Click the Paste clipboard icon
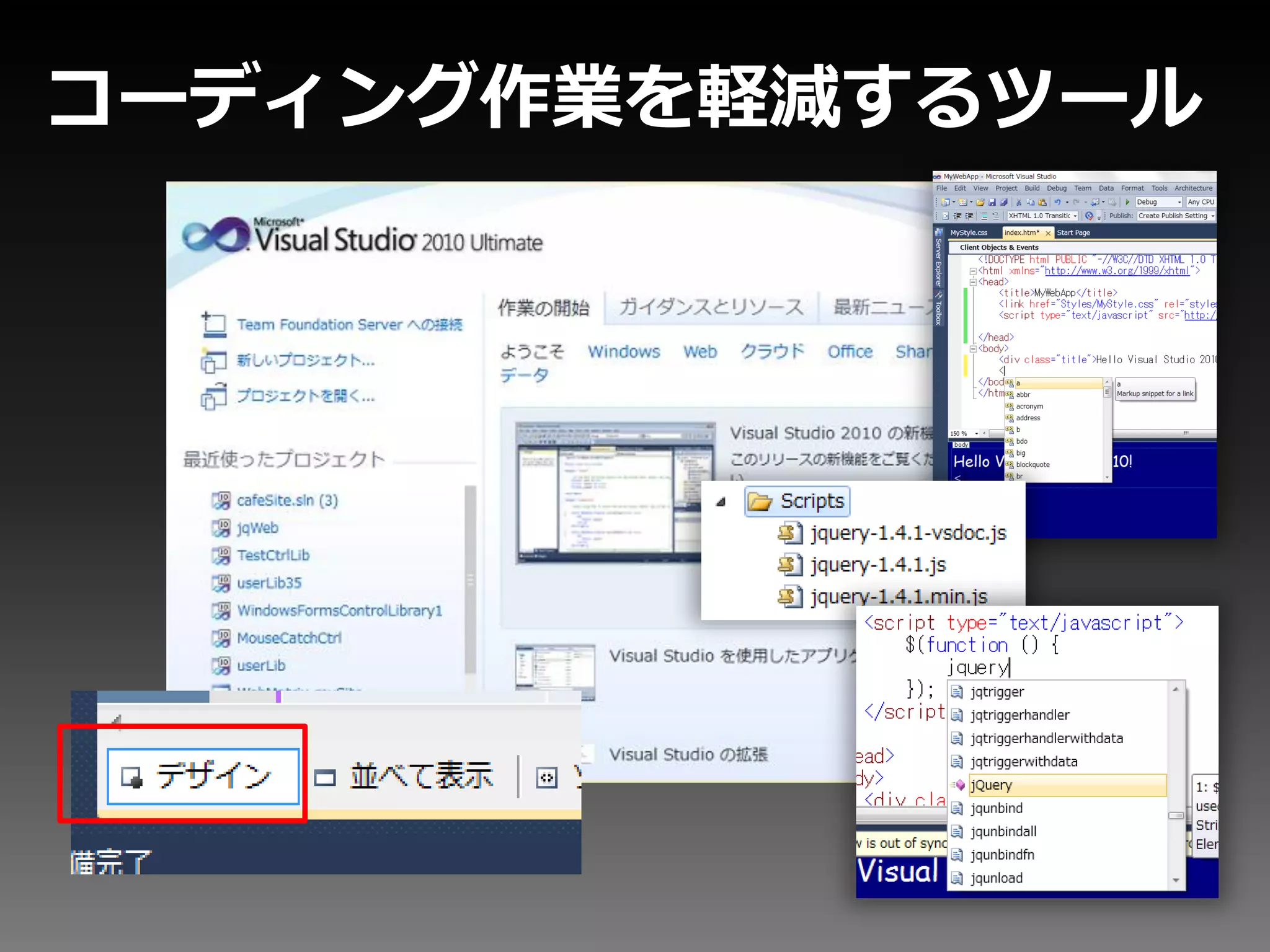This screenshot has height=952, width=1270. 1042,202
